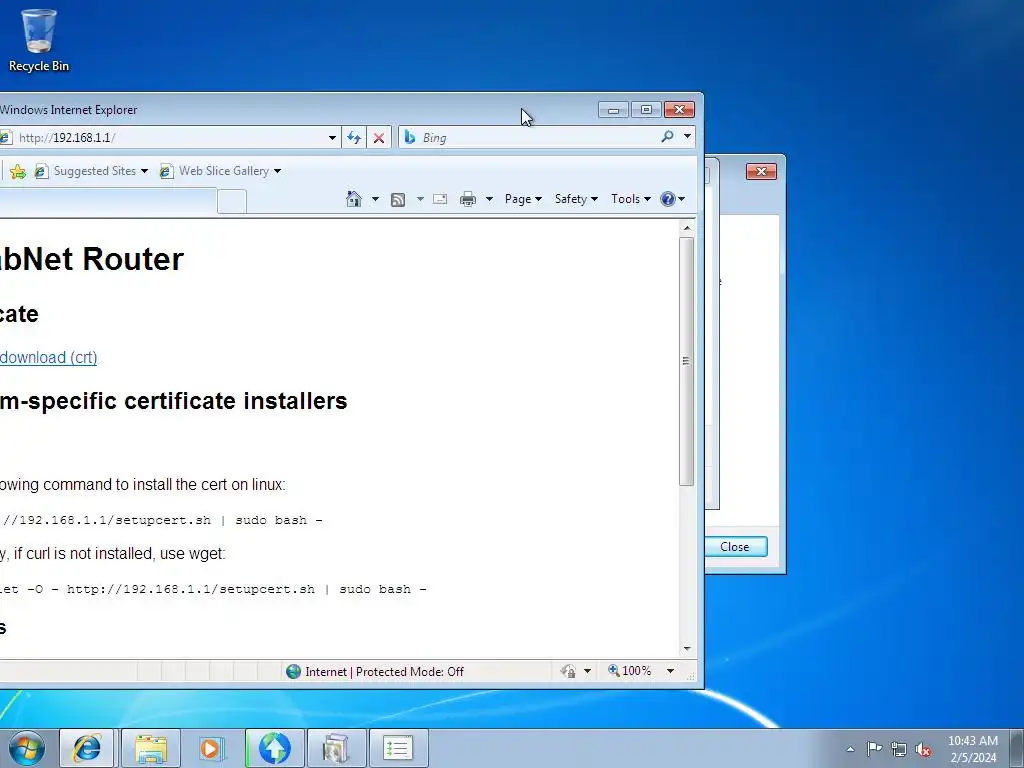This screenshot has height=768, width=1024.
Task: Click 'Internet | Protected Mode: Off' status text
Action: point(384,671)
